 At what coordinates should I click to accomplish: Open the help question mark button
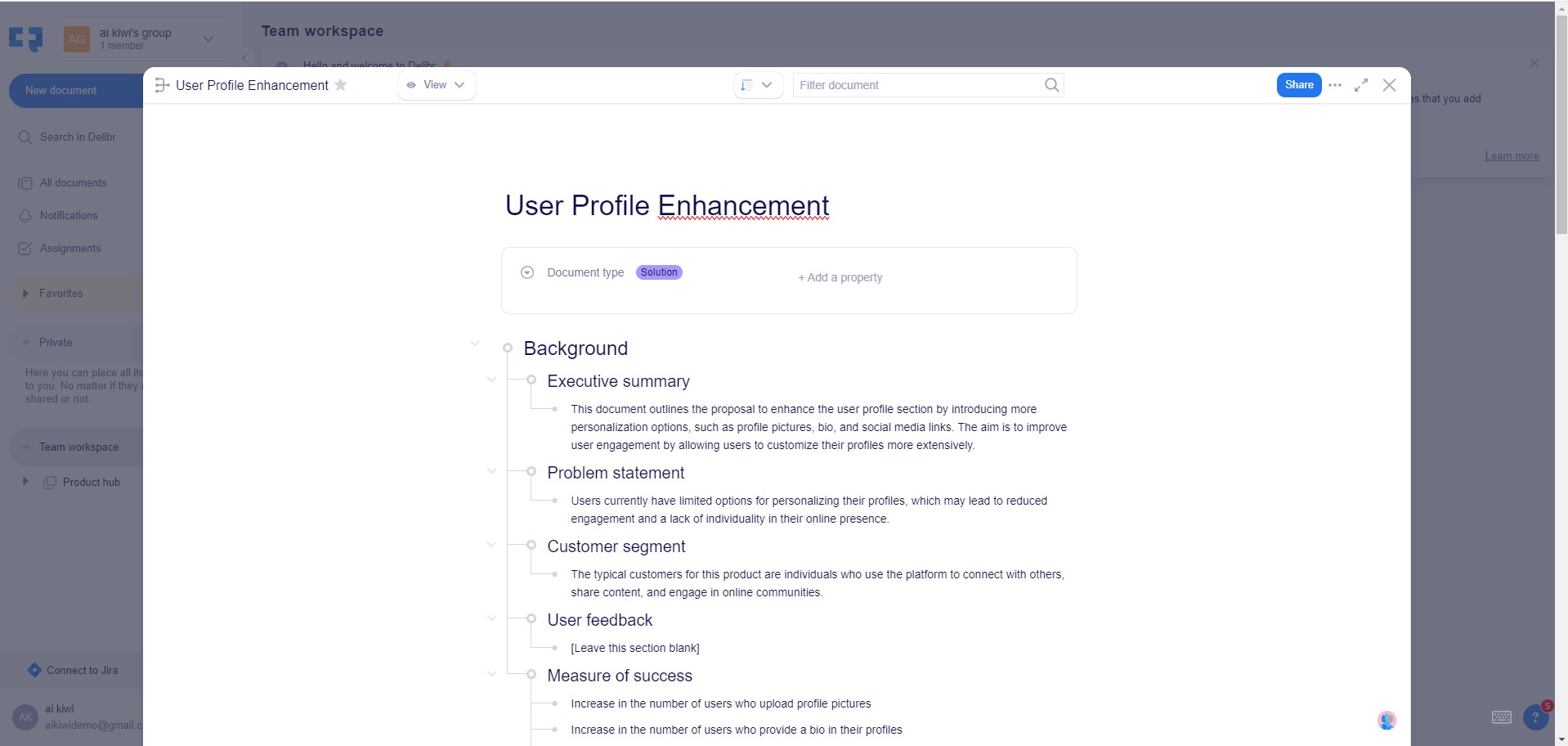click(x=1535, y=717)
